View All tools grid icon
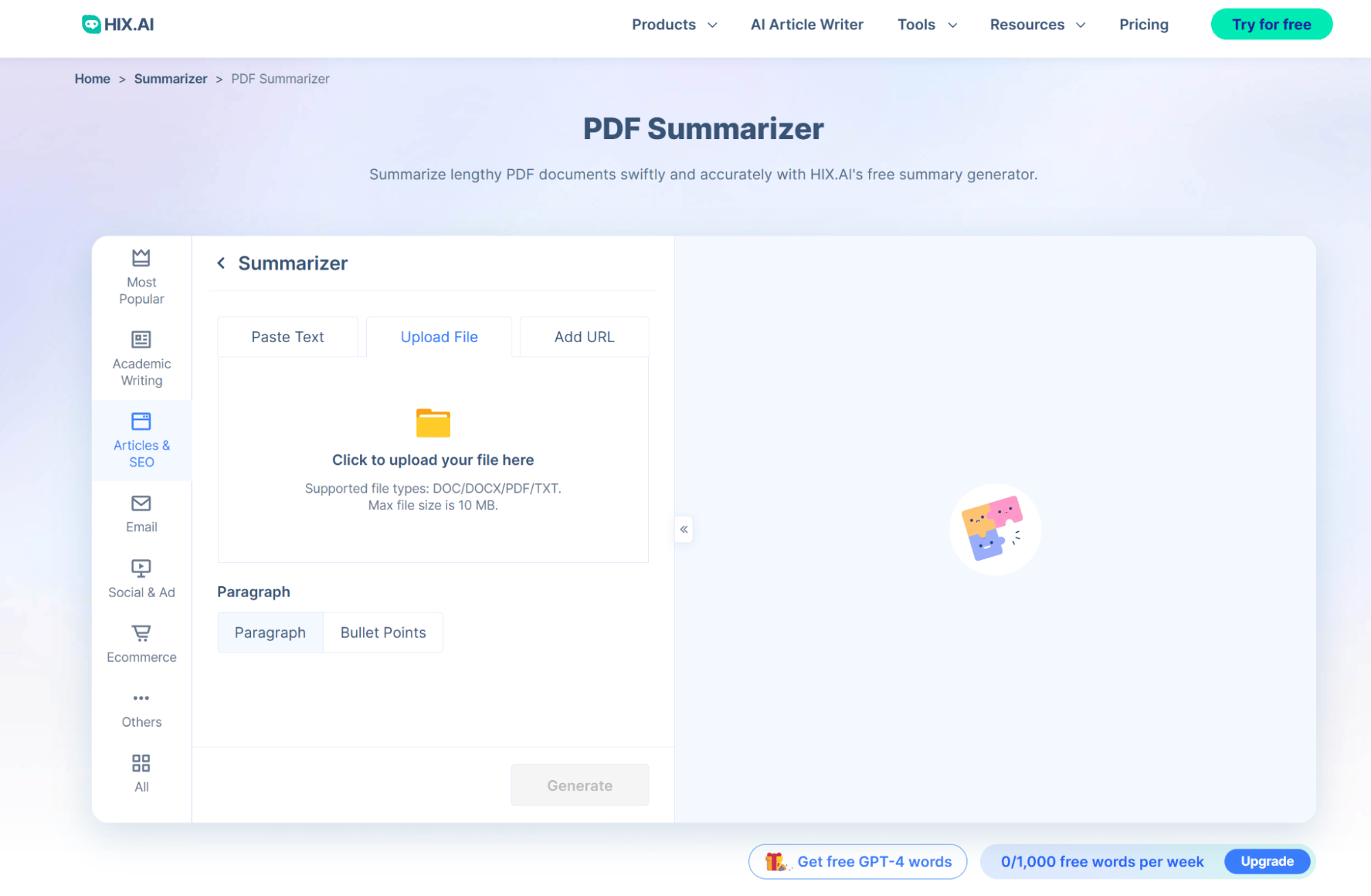 141,763
